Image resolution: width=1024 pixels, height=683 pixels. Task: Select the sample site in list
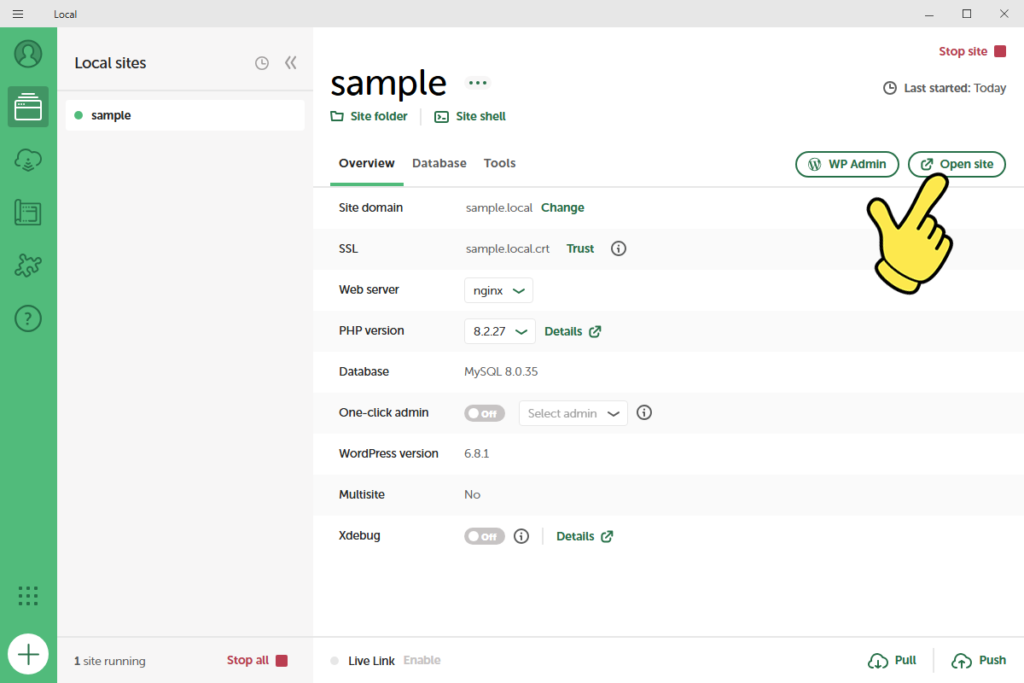[x=185, y=116]
